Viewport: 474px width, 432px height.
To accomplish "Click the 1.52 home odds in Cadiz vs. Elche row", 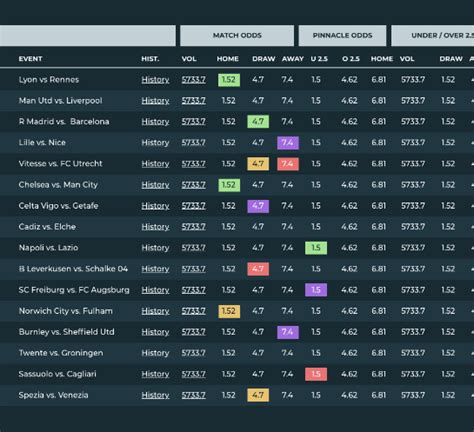I will coord(229,227).
